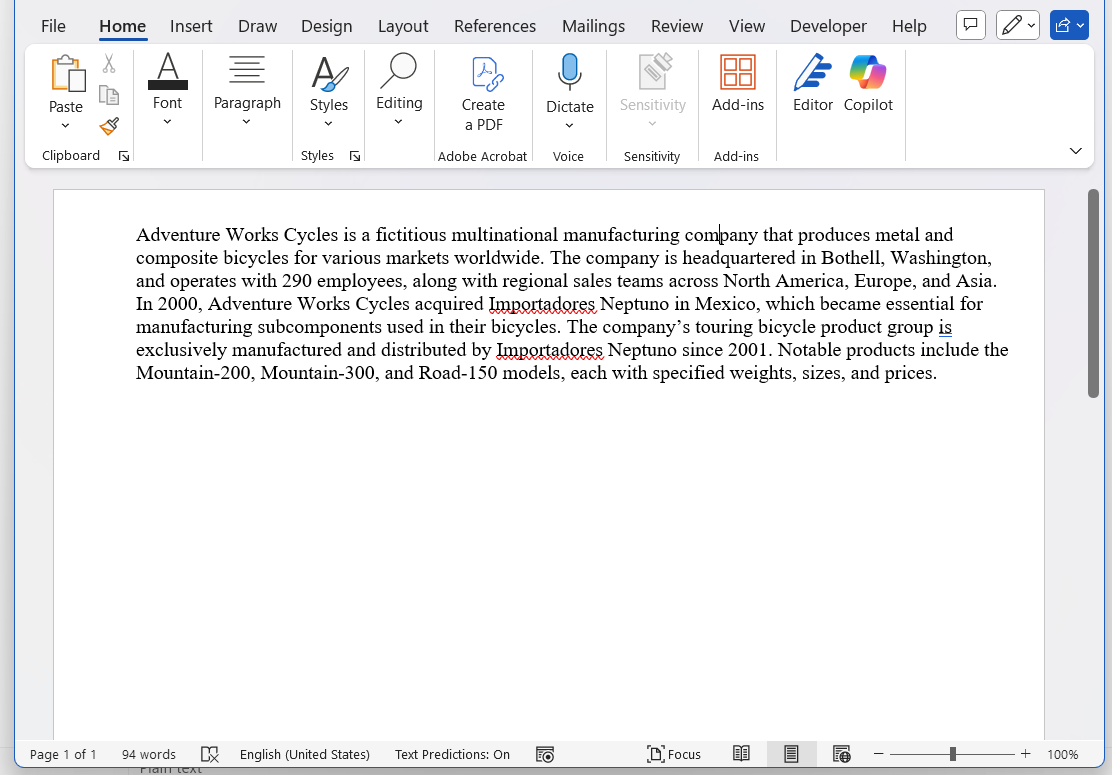The height and width of the screenshot is (775, 1112).
Task: Expand the Paste options dropdown
Action: (65, 125)
